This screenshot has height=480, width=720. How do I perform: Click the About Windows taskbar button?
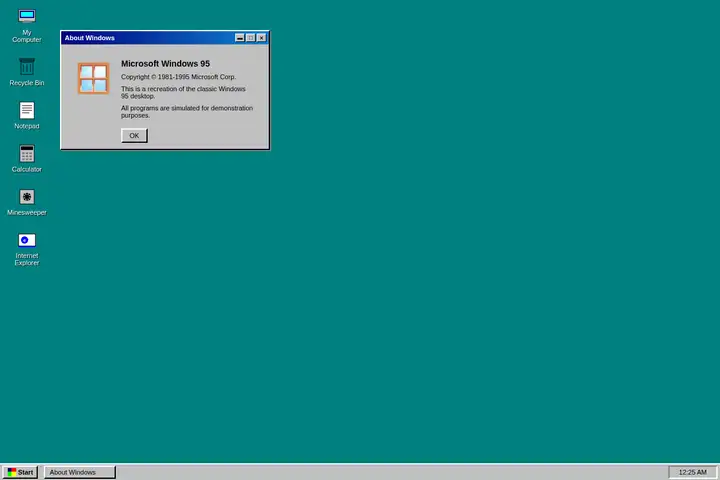pyautogui.click(x=80, y=472)
